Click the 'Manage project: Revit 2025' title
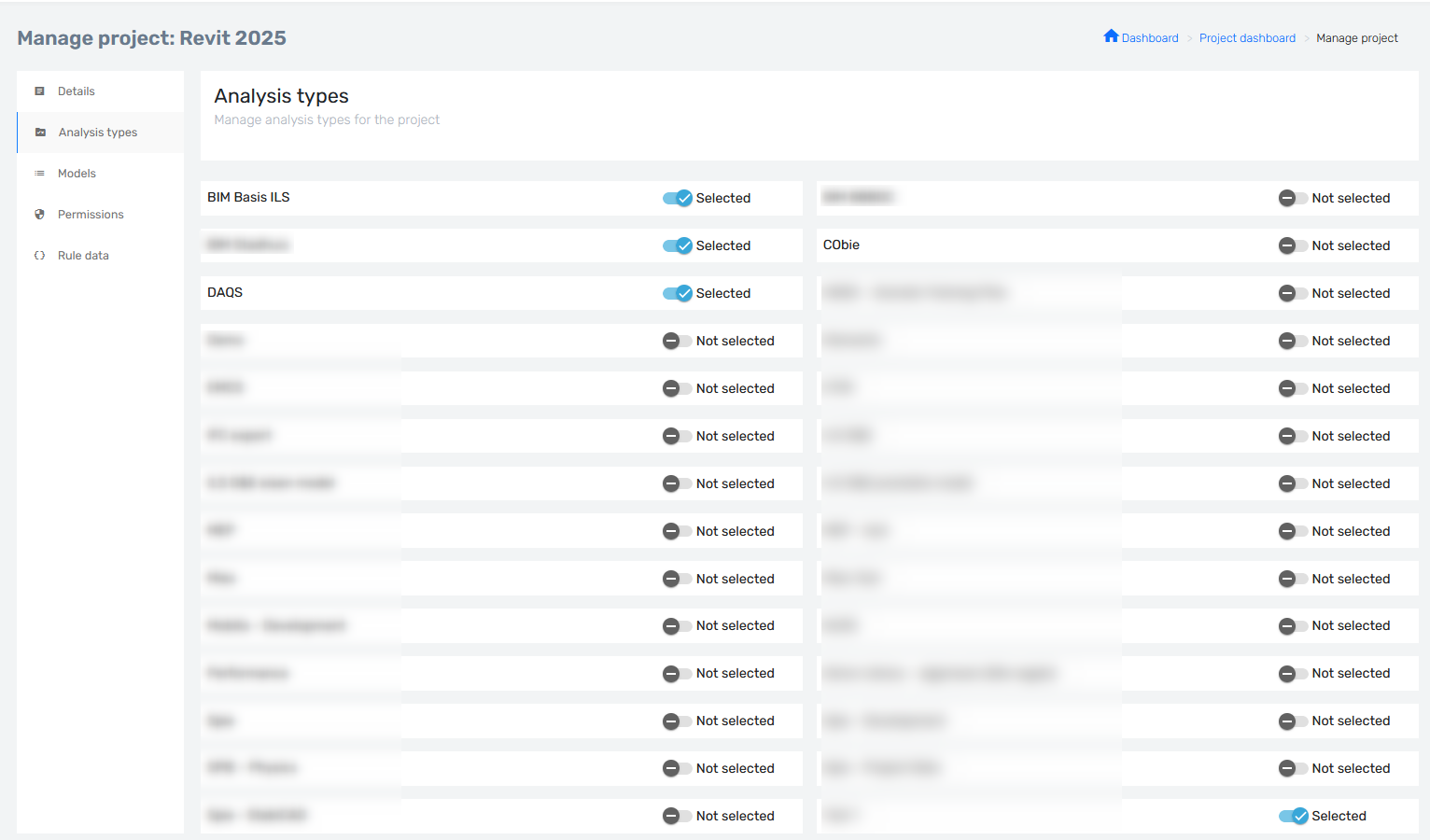This screenshot has width=1430, height=840. tap(151, 38)
